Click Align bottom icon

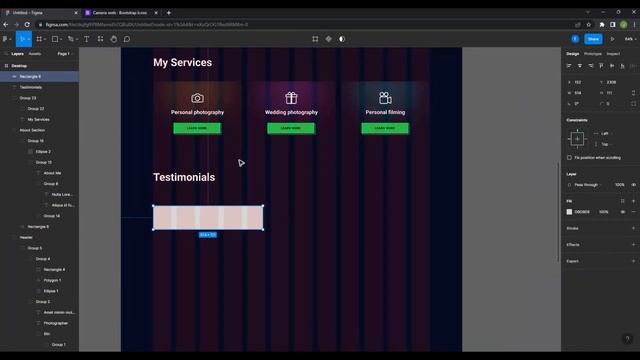(622, 66)
